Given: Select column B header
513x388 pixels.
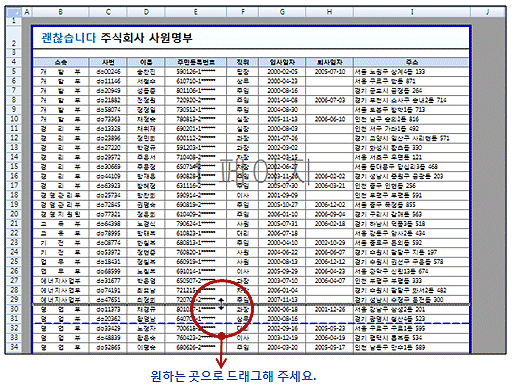Looking at the screenshot, I should tap(61, 12).
